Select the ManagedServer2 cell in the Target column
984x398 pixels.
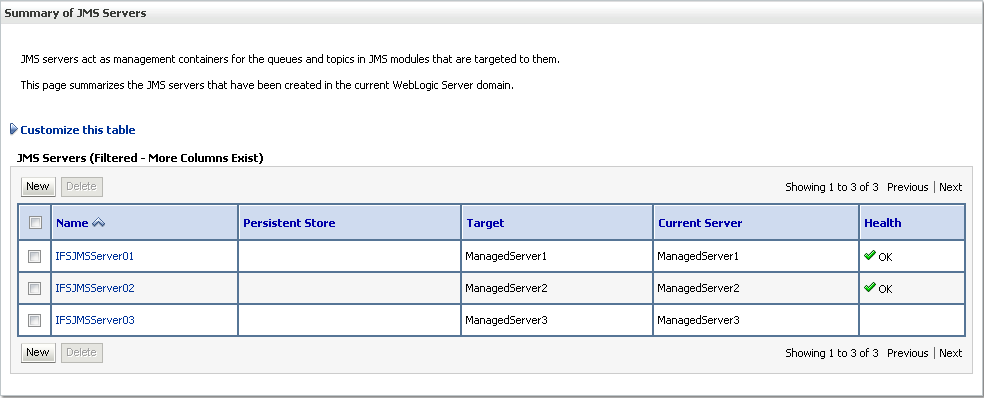(557, 288)
